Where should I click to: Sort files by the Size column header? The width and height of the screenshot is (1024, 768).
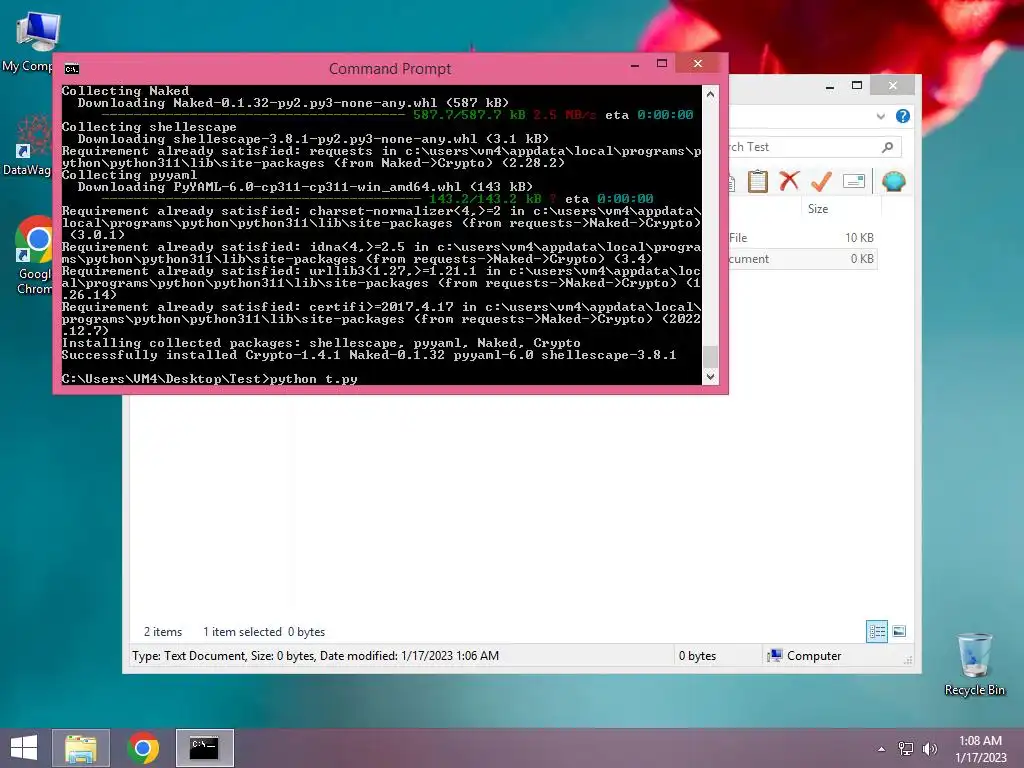pos(818,209)
